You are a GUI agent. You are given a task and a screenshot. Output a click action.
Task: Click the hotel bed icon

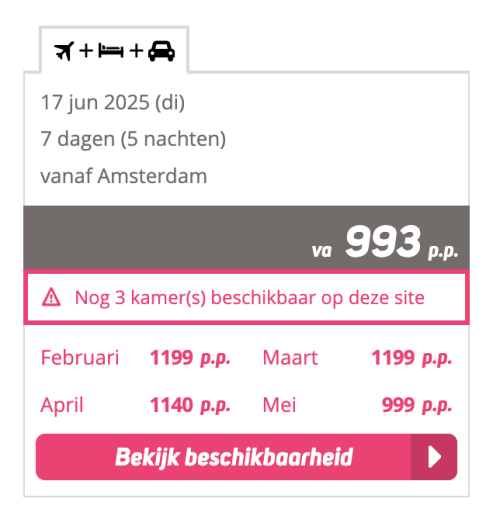click(111, 51)
